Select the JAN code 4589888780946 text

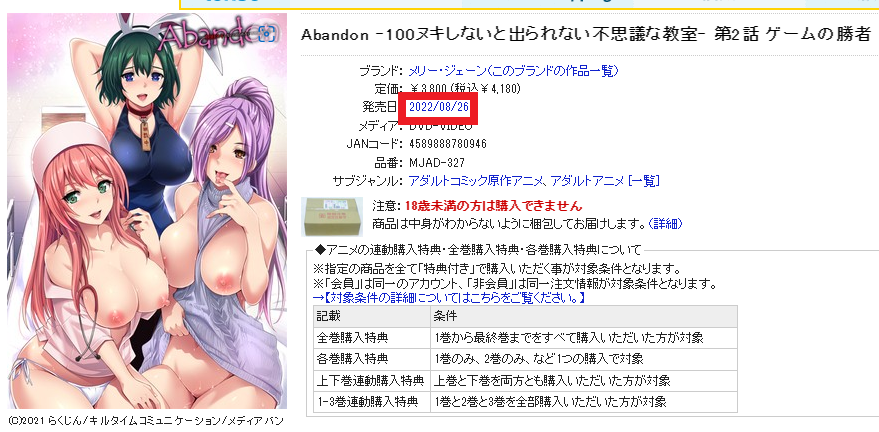[x=448, y=144]
